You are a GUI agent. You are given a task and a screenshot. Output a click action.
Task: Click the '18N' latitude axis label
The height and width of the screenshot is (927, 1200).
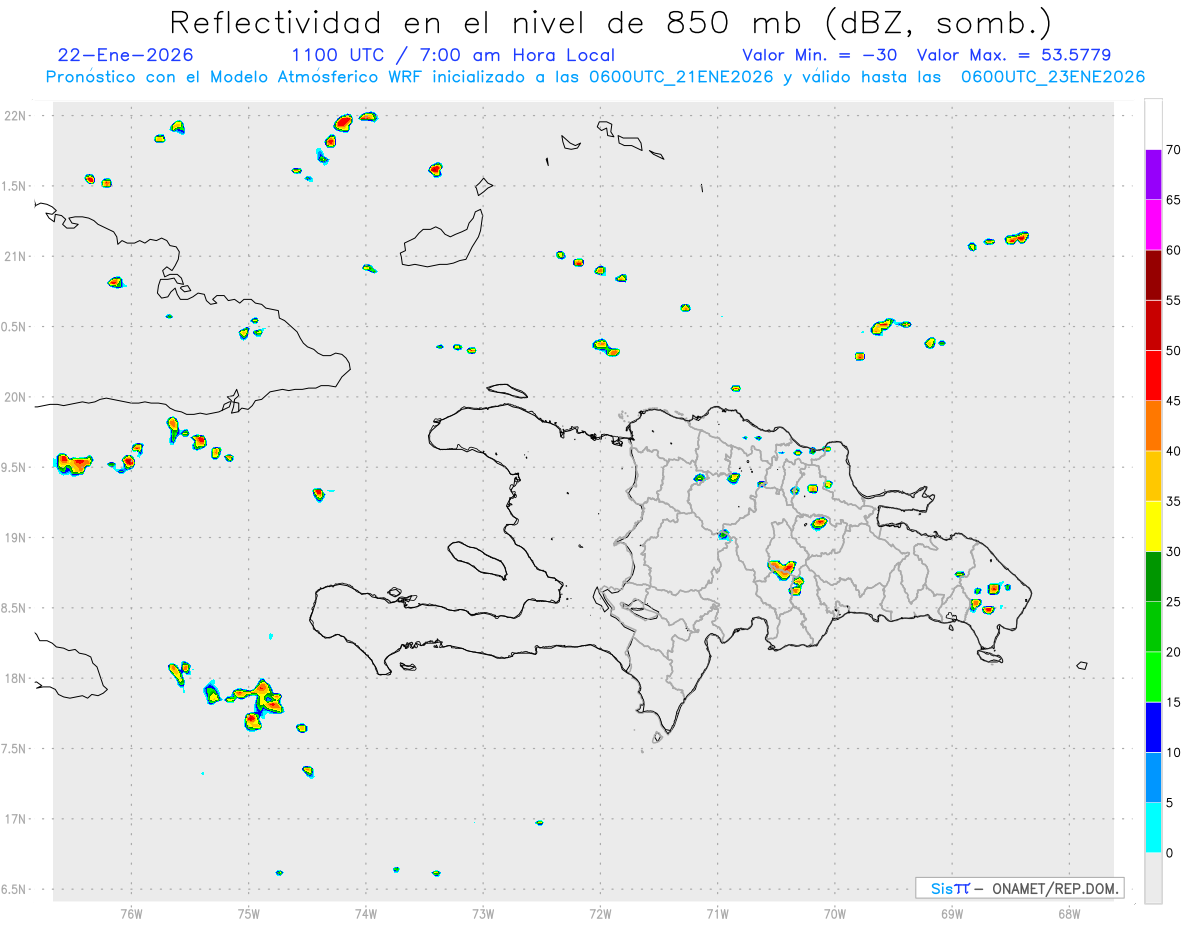(x=17, y=678)
